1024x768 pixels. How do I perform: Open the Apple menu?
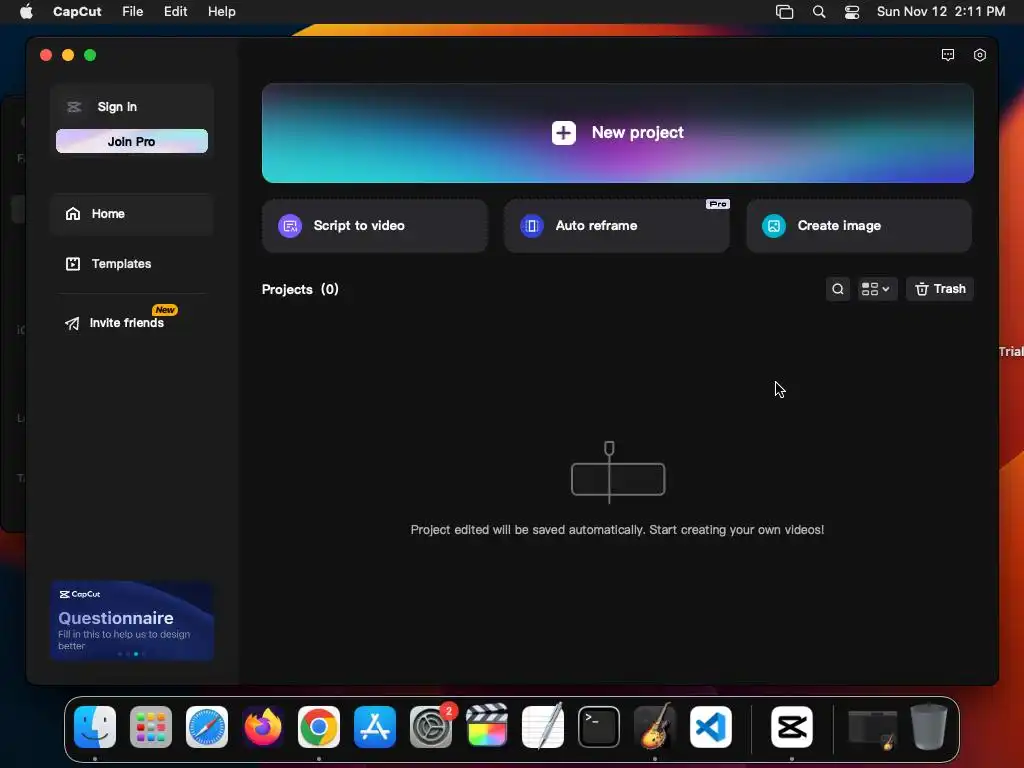[26, 12]
